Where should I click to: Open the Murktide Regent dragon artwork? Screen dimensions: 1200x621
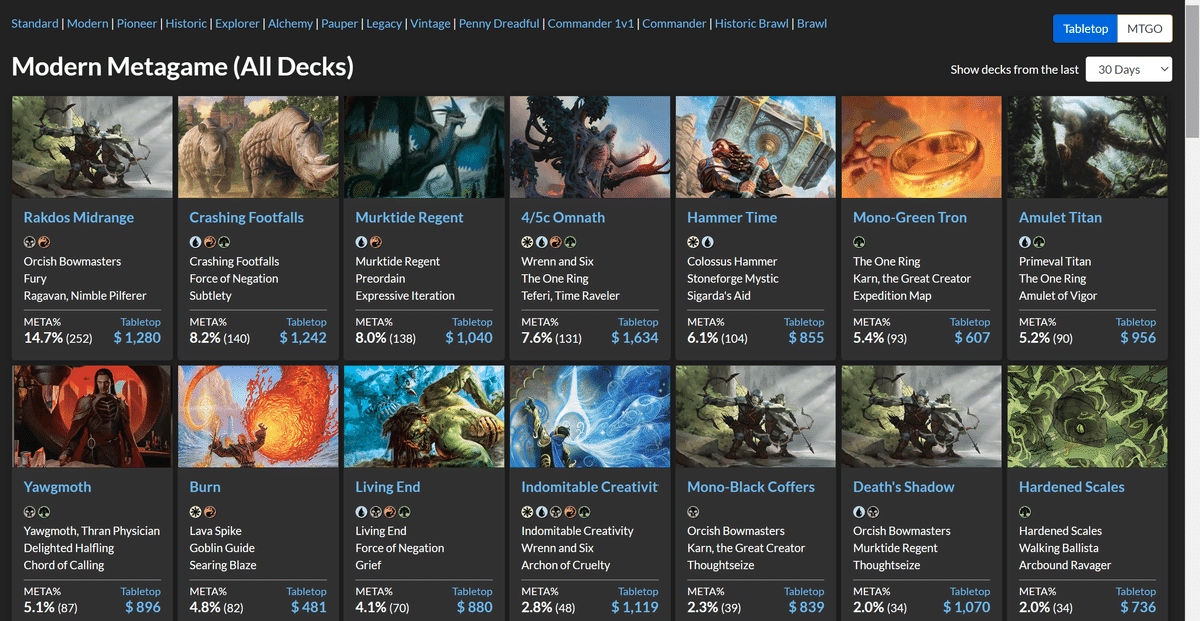[424, 147]
